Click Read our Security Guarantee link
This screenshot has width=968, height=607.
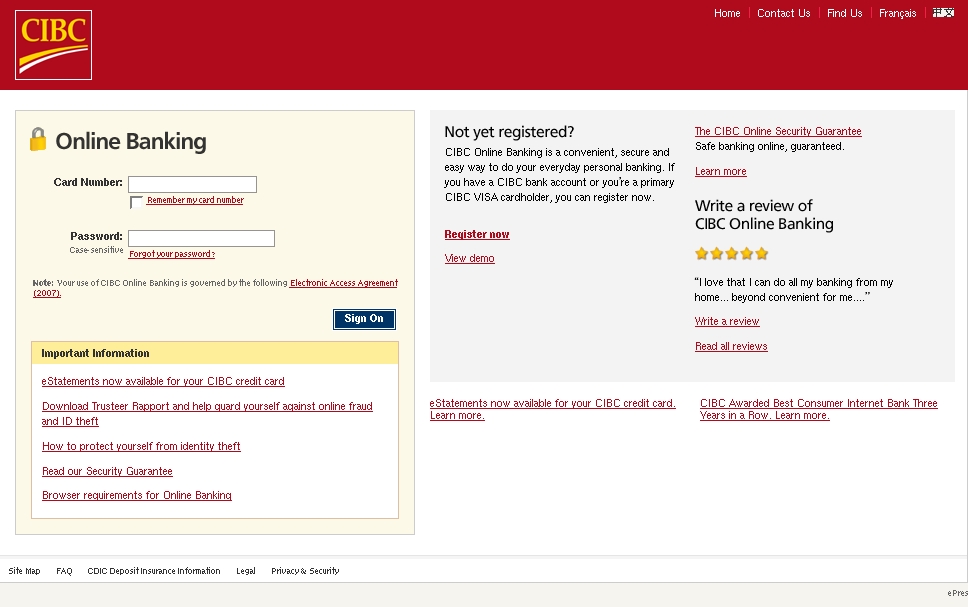click(107, 471)
